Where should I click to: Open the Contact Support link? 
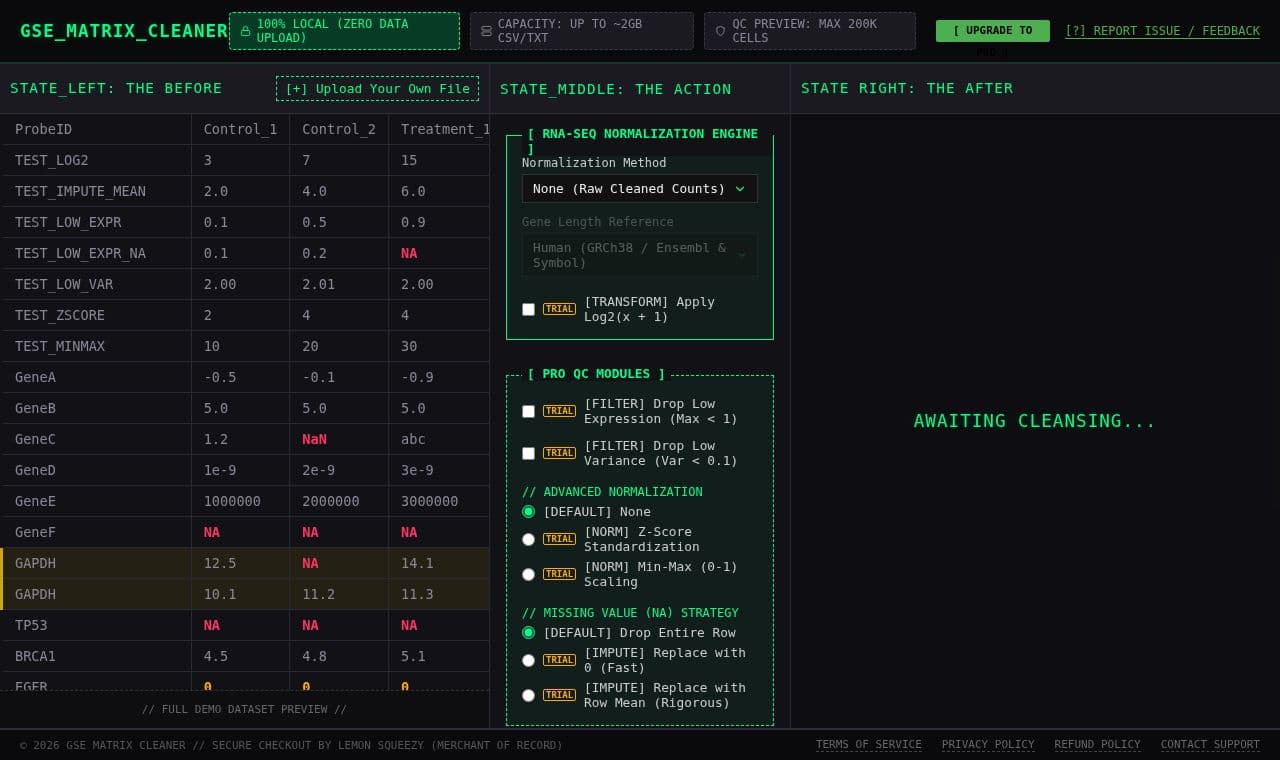coord(1210,745)
